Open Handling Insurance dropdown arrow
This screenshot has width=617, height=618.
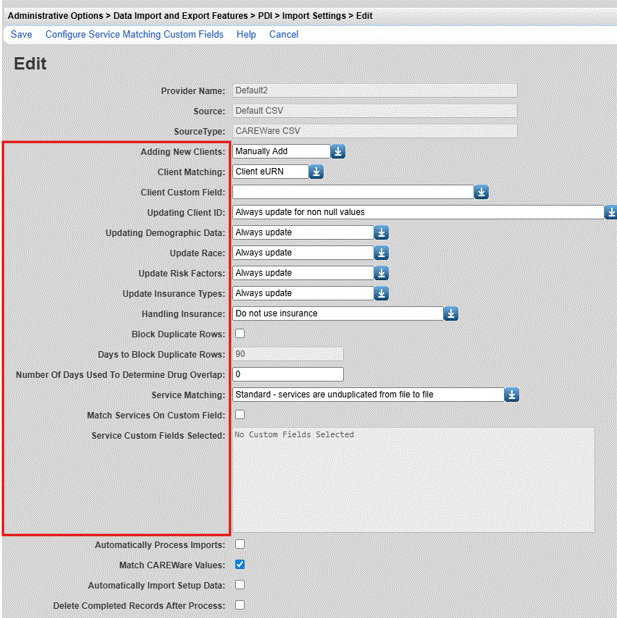click(451, 314)
